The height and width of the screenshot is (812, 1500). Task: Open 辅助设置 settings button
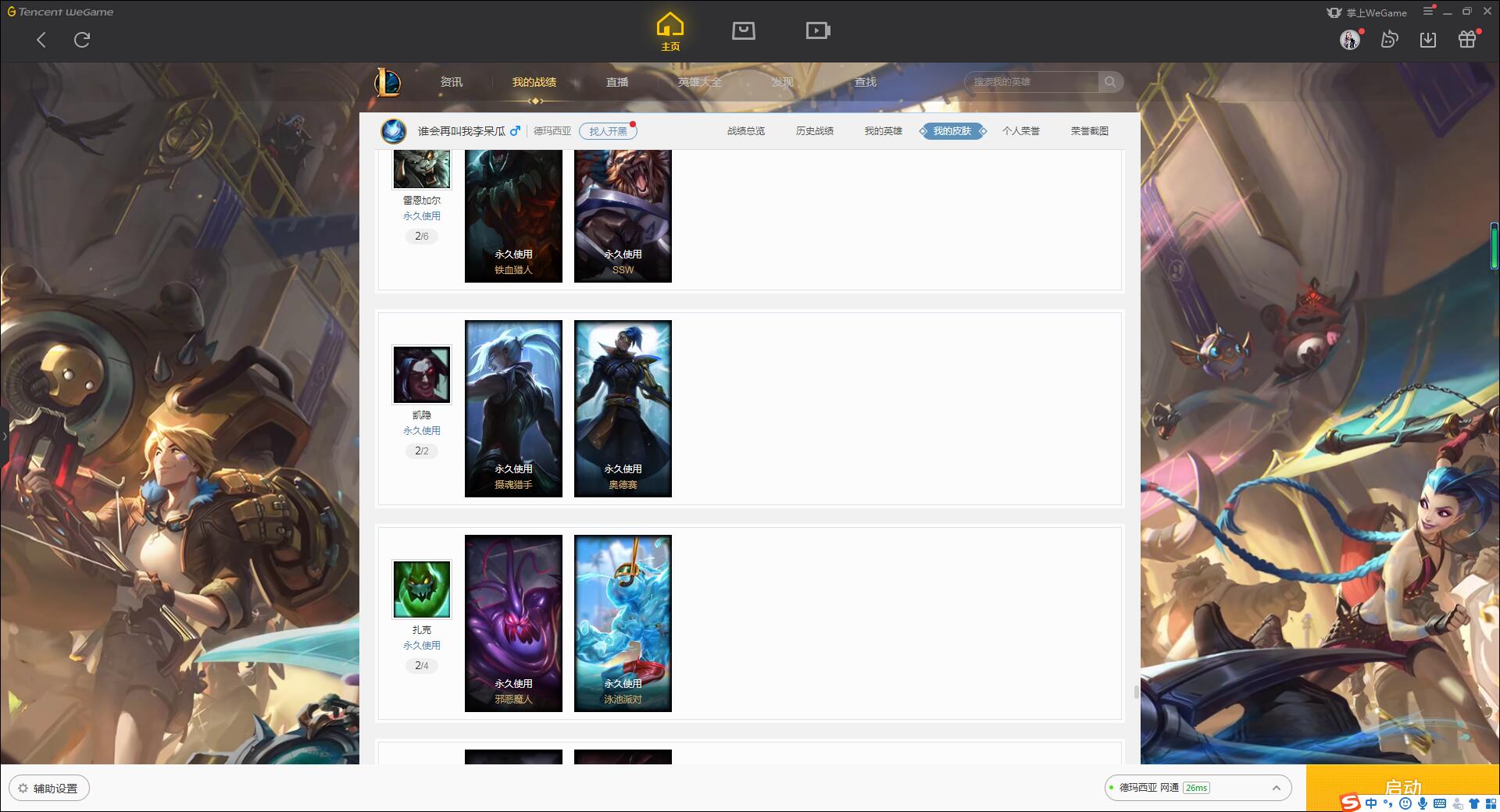coord(49,788)
